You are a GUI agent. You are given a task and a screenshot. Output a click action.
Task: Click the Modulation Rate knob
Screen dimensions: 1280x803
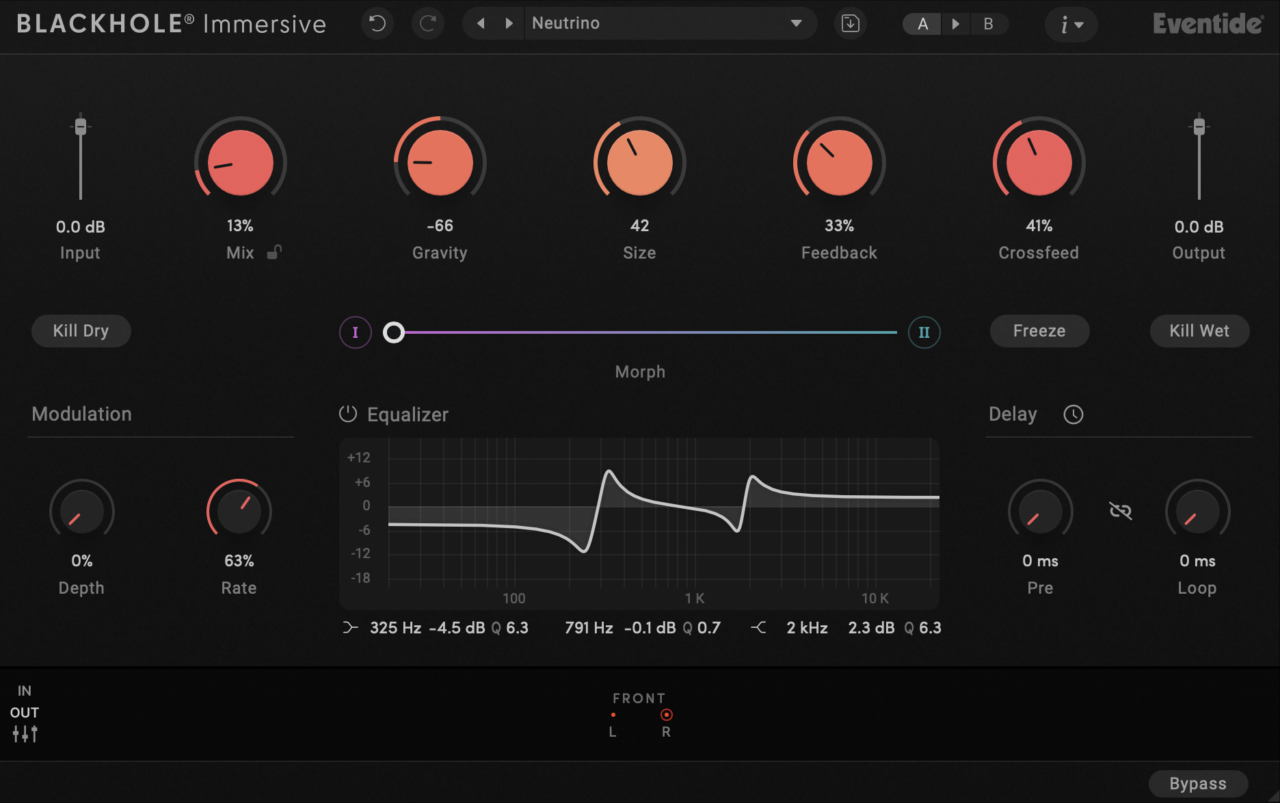click(x=239, y=511)
